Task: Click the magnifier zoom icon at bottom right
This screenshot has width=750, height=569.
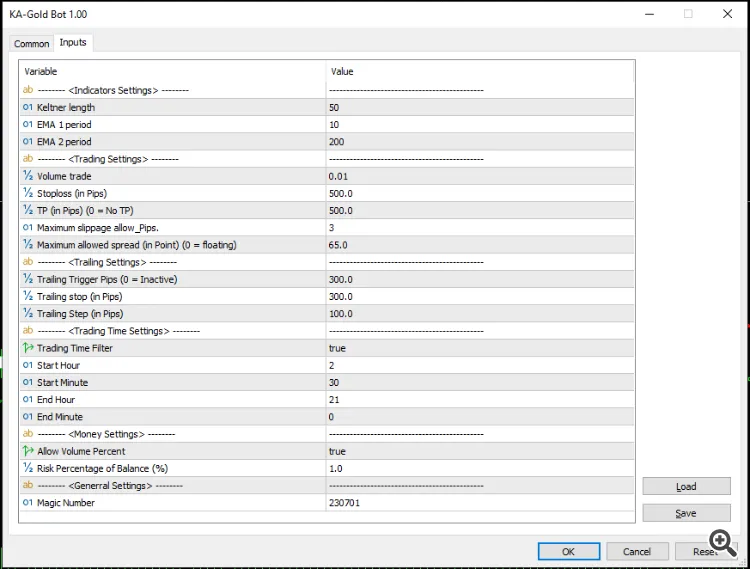Action: (723, 542)
